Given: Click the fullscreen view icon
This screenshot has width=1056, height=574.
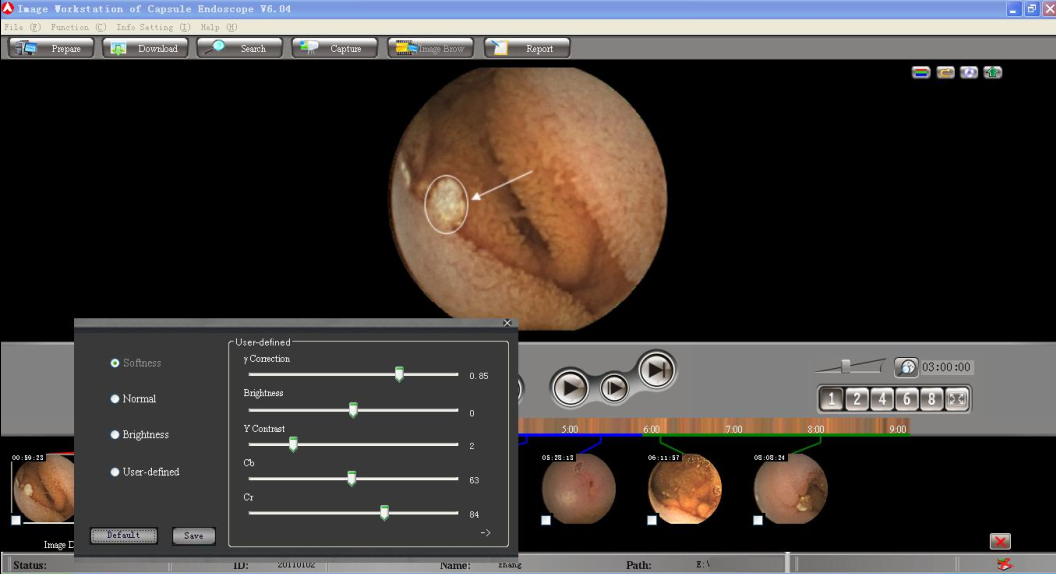Looking at the screenshot, I should point(956,399).
